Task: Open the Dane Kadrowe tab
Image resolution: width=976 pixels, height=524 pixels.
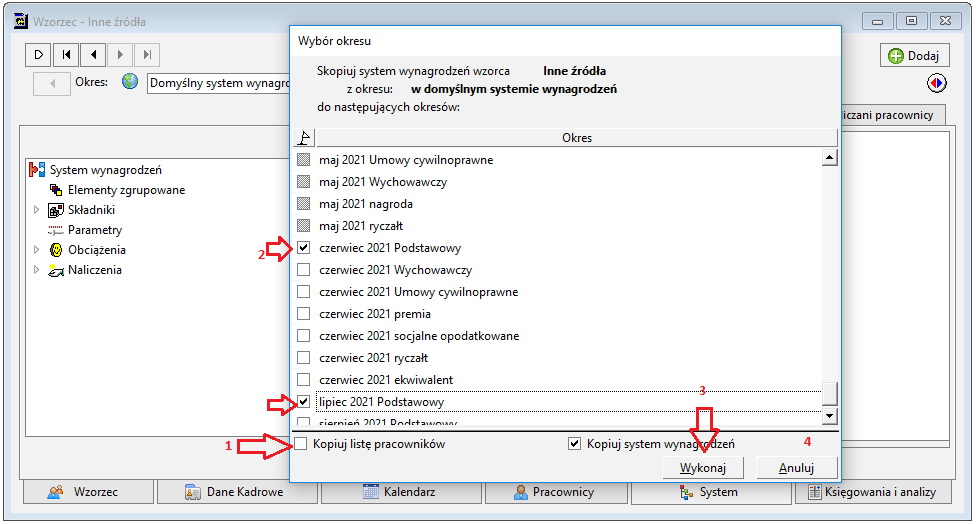Action: click(238, 492)
